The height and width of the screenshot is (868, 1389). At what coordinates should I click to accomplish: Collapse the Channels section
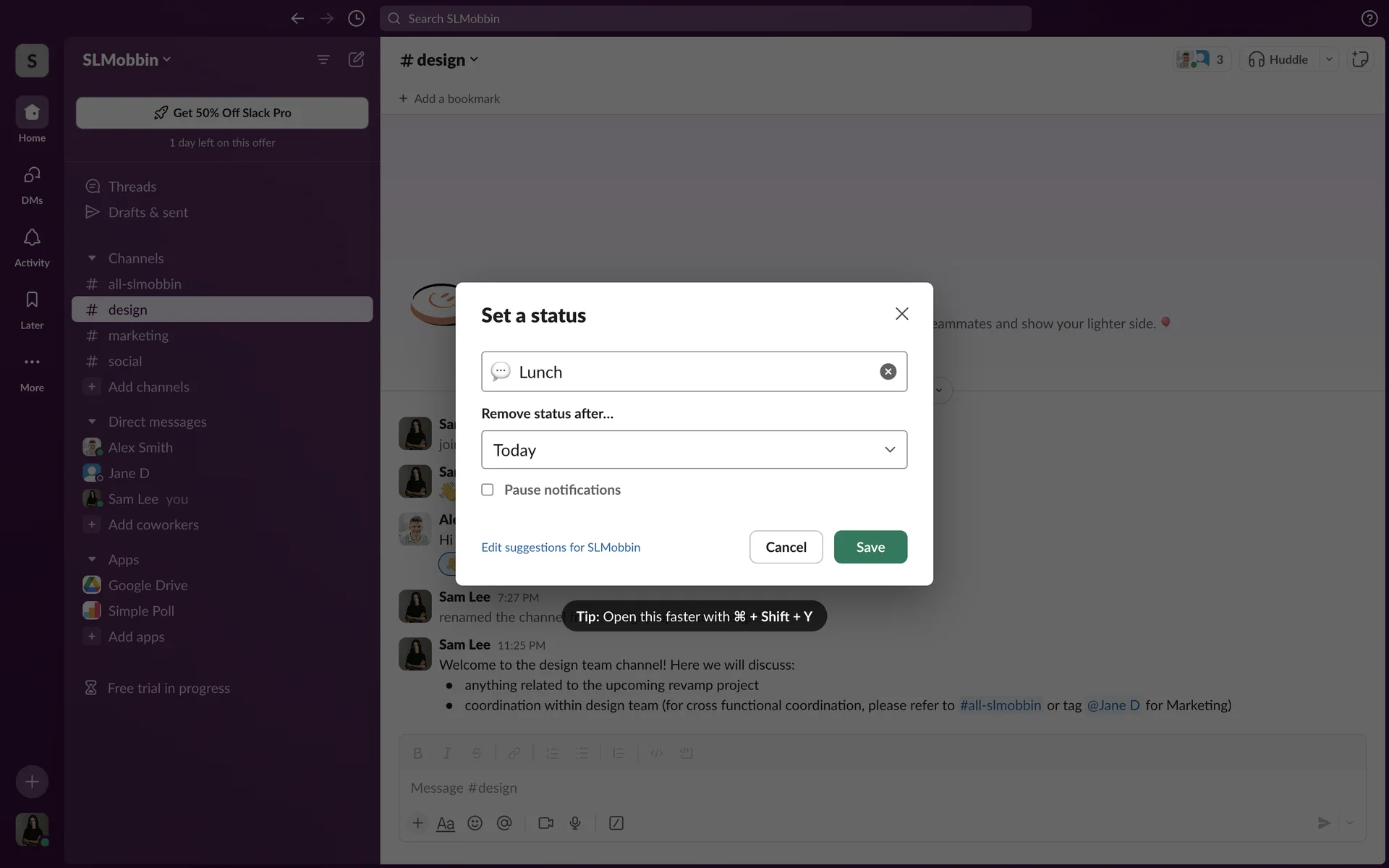point(92,258)
